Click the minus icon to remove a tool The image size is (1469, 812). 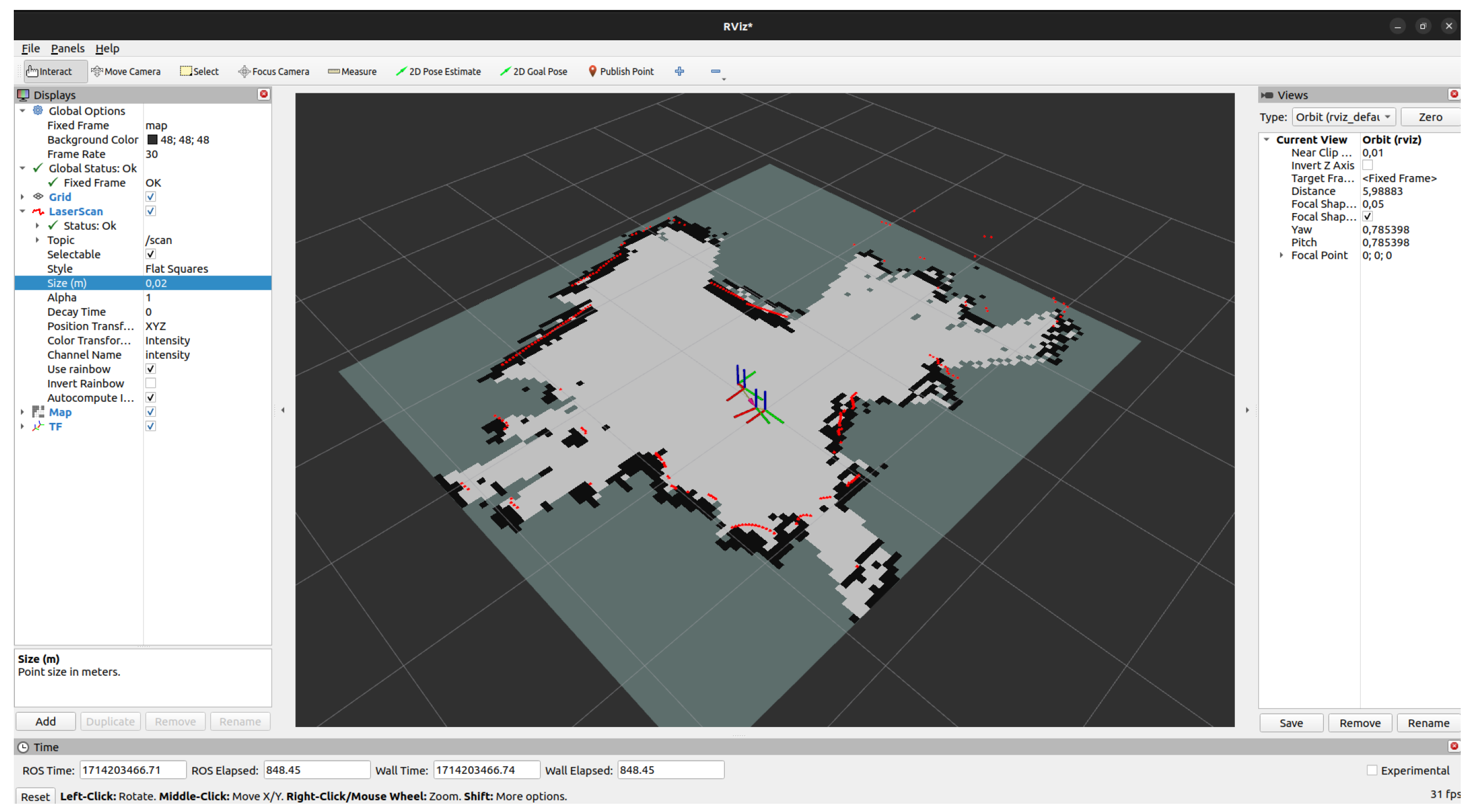pos(715,72)
